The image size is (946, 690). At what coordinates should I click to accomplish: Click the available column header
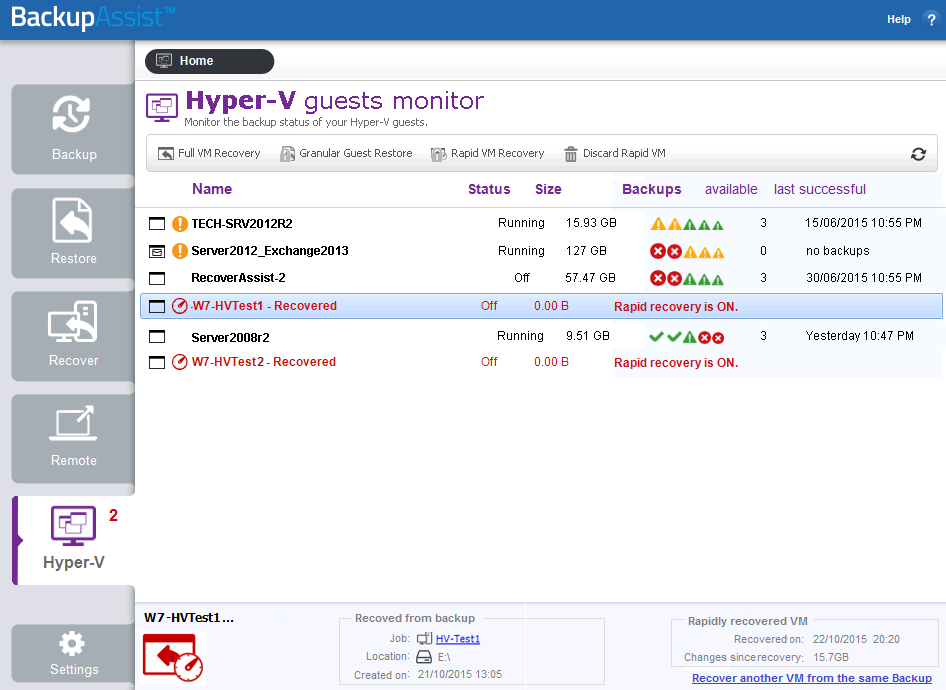click(731, 189)
